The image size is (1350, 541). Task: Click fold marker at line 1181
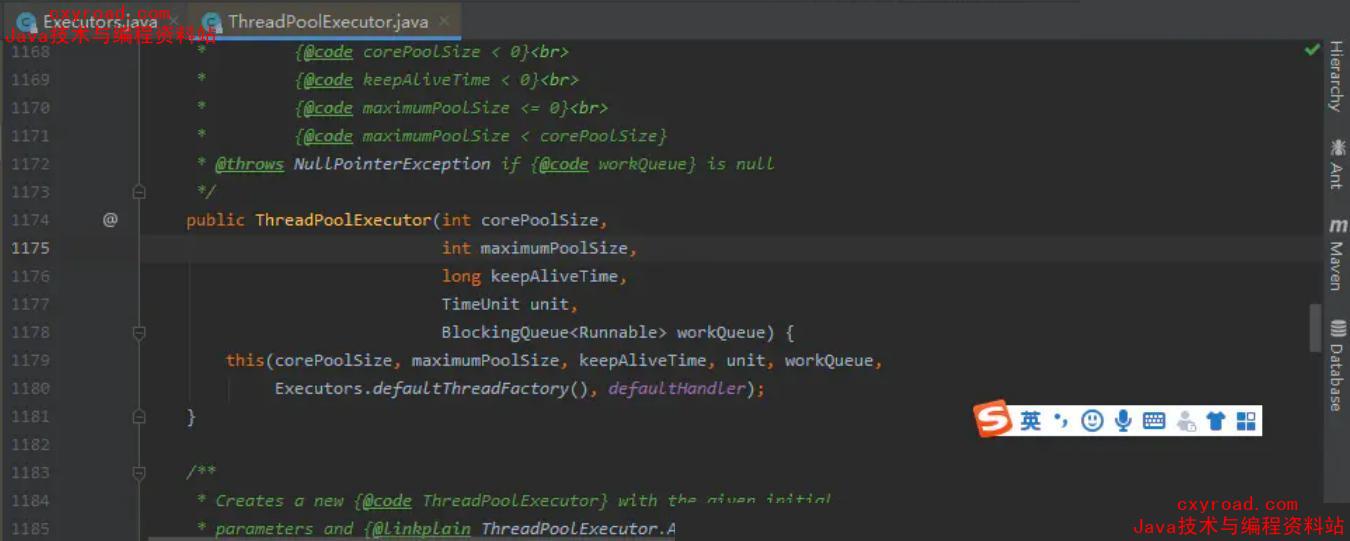(x=139, y=416)
